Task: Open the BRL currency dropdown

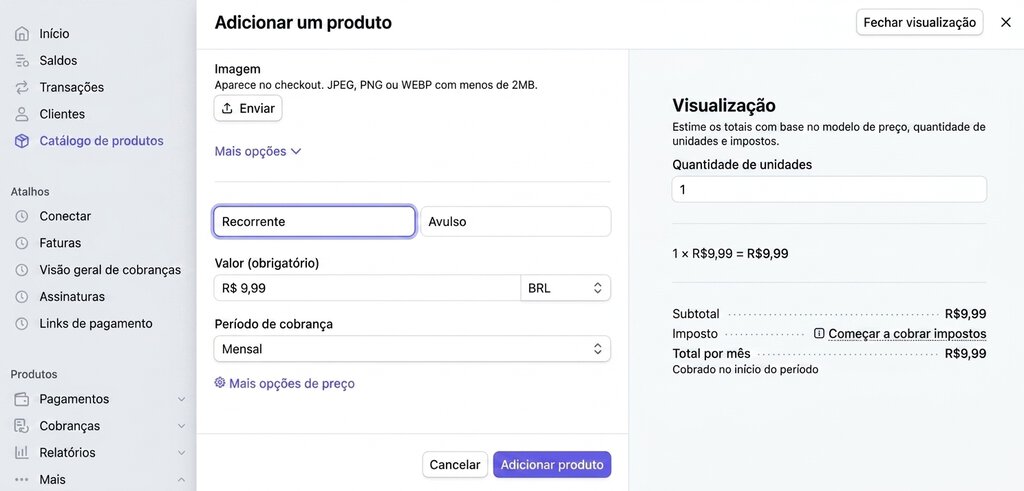Action: (566, 288)
